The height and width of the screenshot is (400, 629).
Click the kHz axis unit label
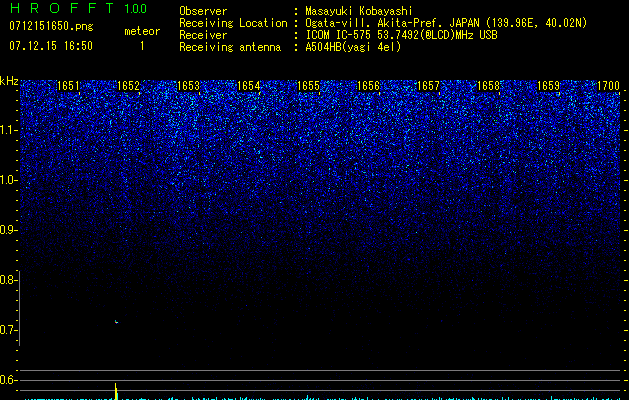pos(9,81)
